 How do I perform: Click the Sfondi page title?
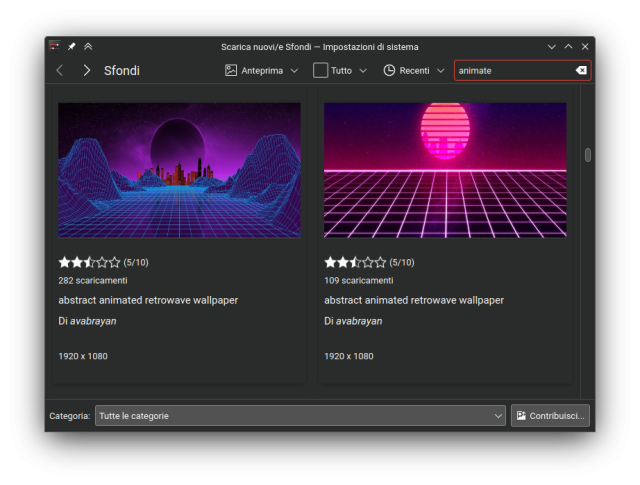click(x=122, y=71)
